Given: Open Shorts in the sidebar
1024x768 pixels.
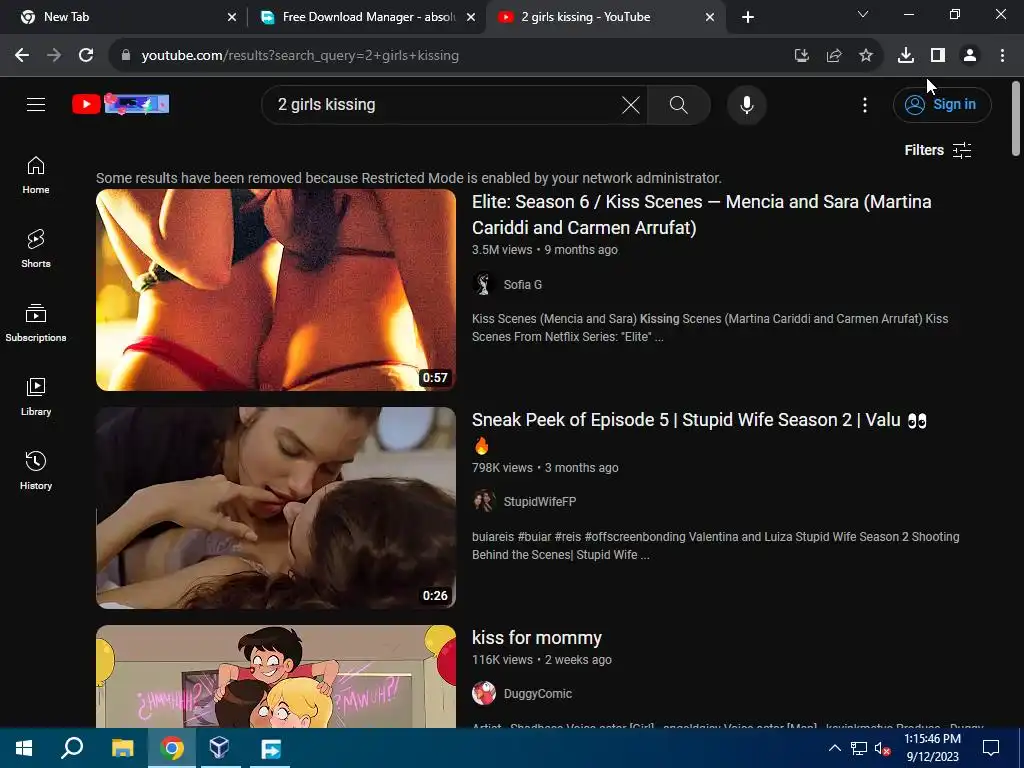Looking at the screenshot, I should click(x=36, y=249).
